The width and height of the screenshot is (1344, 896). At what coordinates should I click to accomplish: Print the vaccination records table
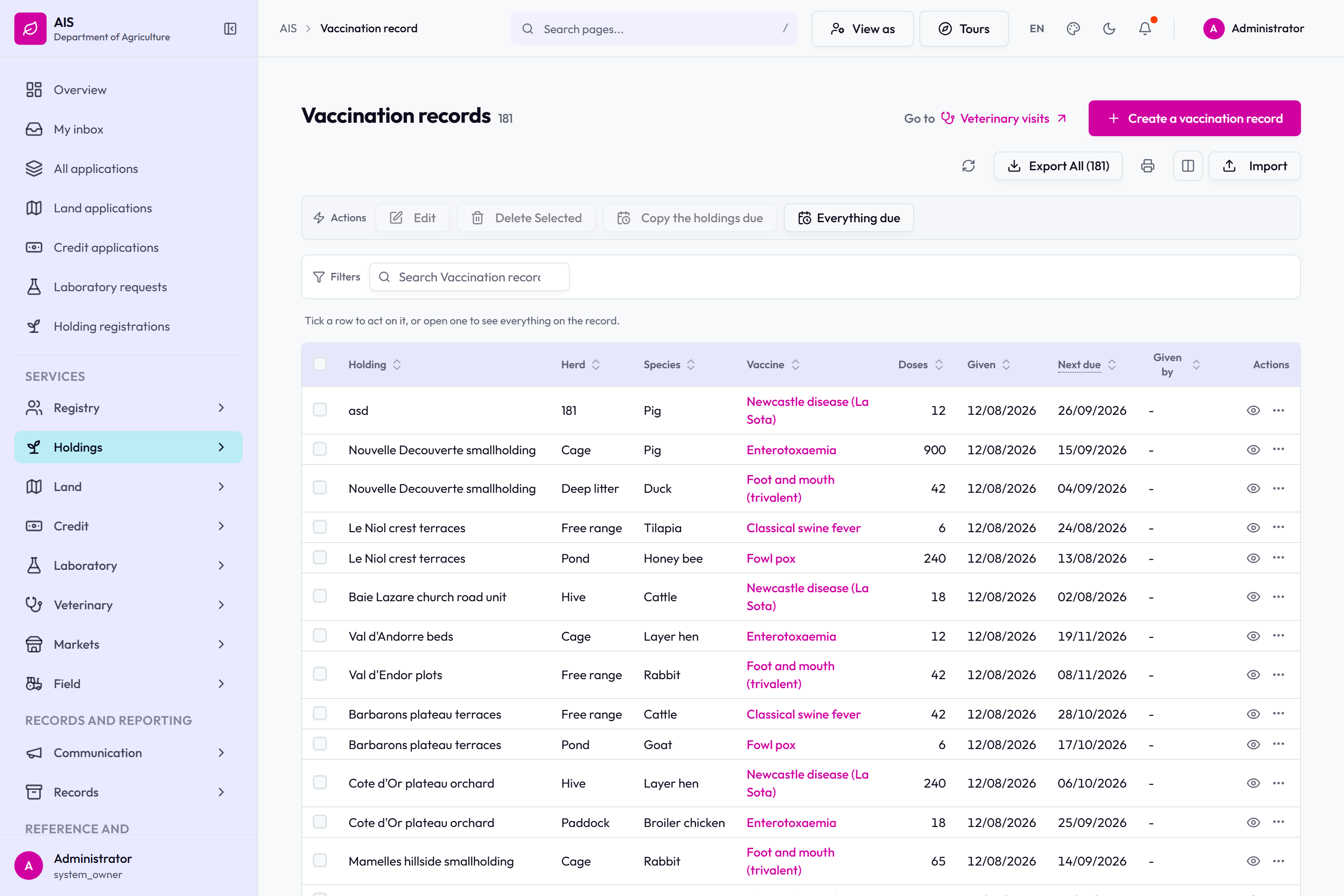tap(1147, 166)
